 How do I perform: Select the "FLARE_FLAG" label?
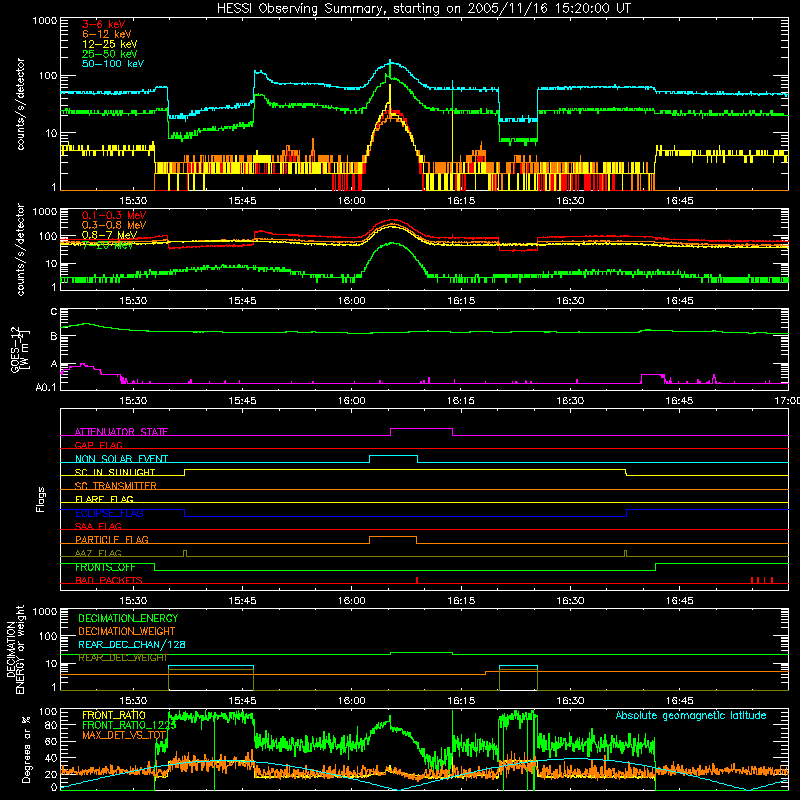tap(104, 499)
